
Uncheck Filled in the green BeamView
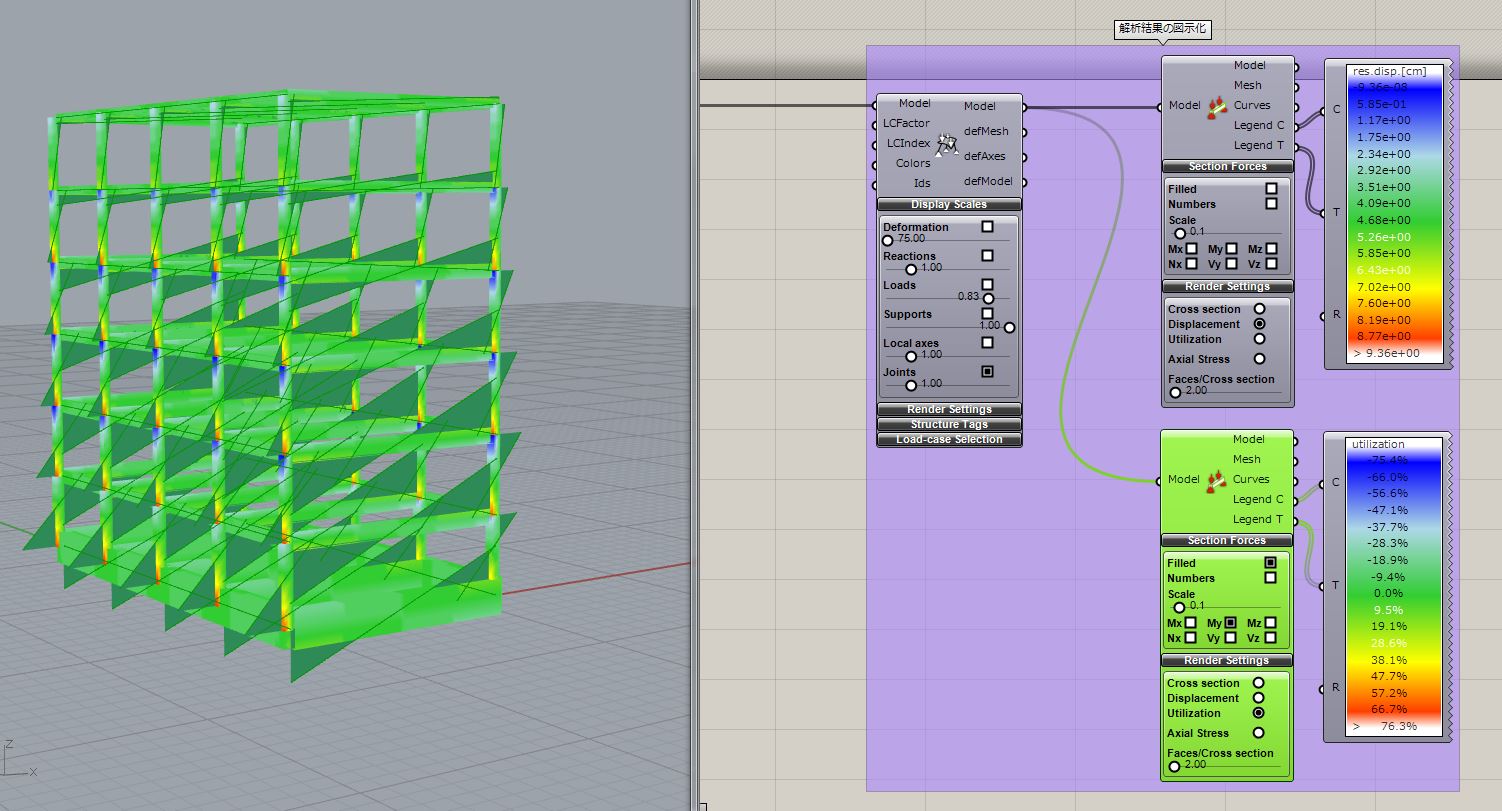click(x=1271, y=562)
